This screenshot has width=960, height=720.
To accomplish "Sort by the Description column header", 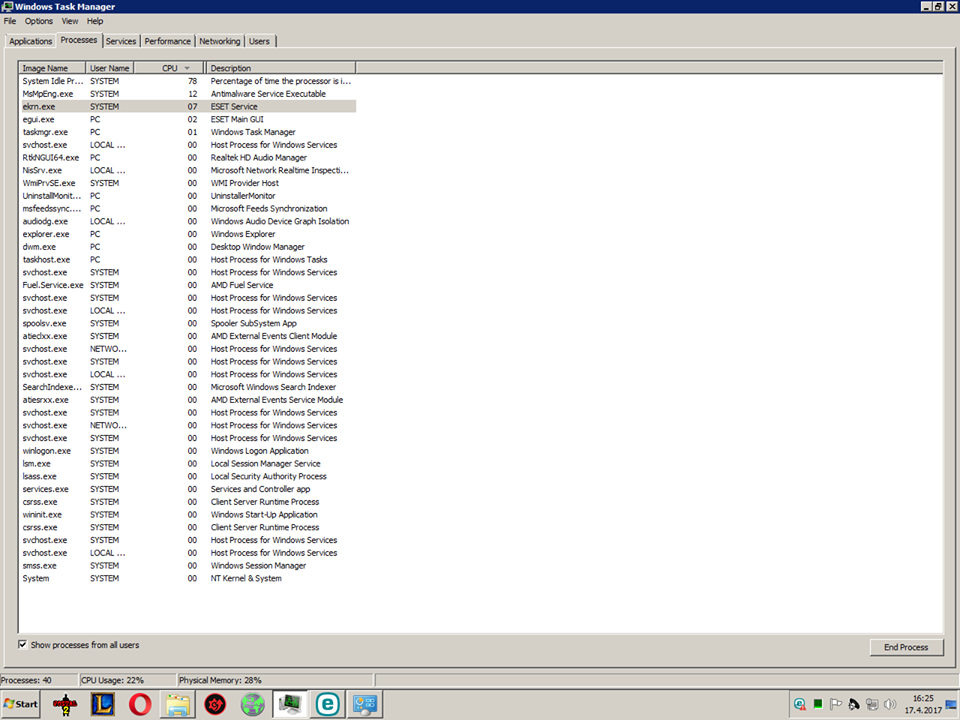I will click(x=282, y=68).
